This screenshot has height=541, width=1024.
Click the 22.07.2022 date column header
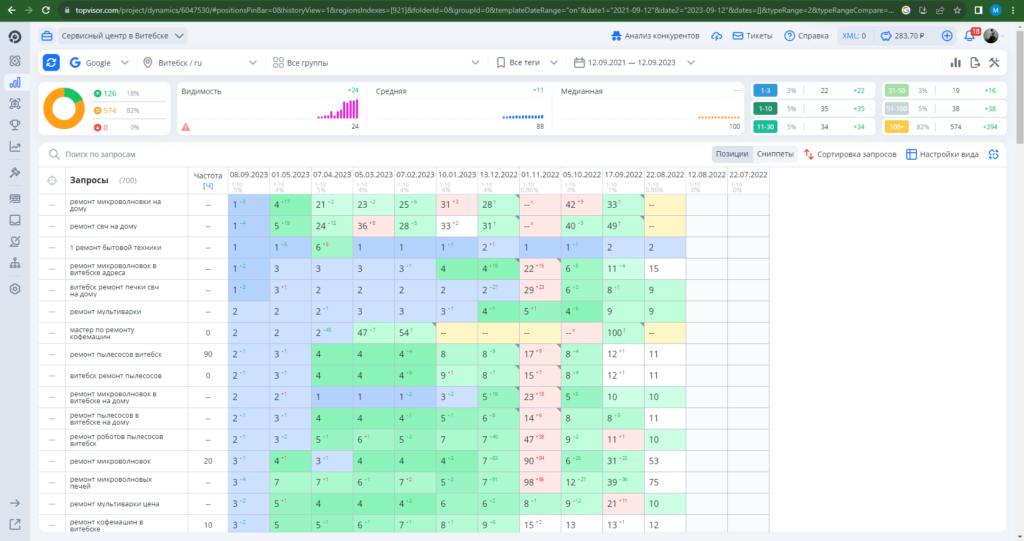click(x=748, y=175)
